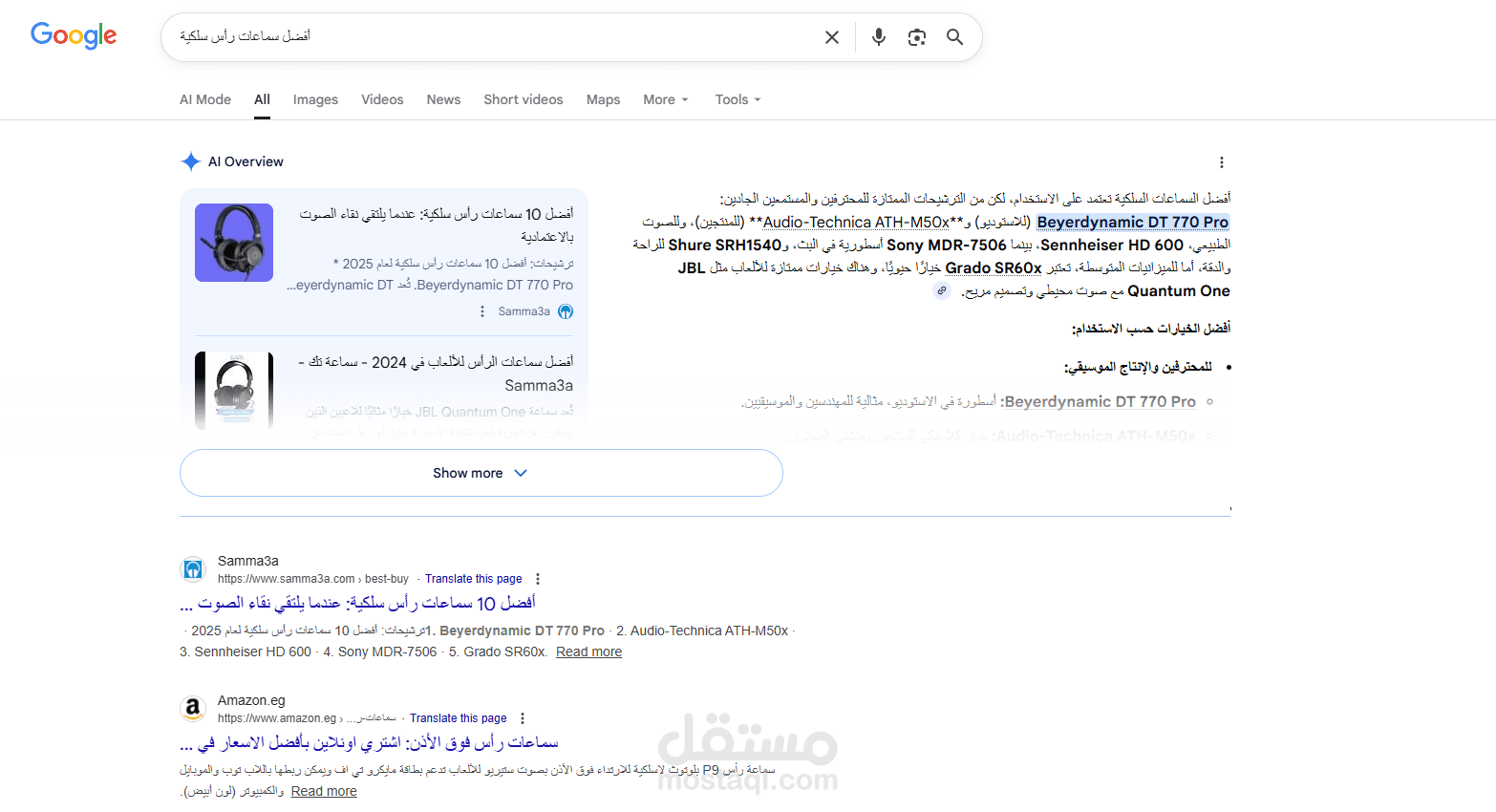Open three-dot menu of Samma3a result

click(x=538, y=579)
